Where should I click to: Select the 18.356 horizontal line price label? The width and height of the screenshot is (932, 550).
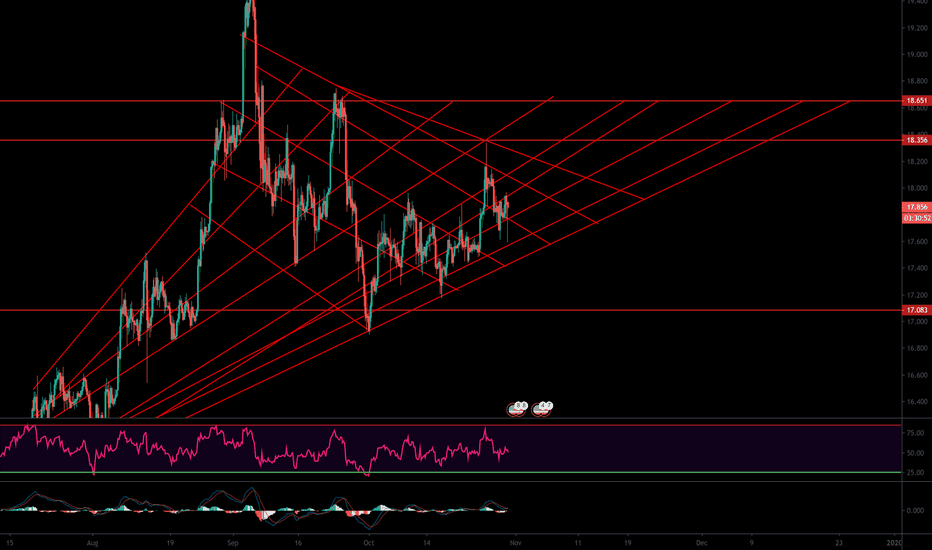[x=916, y=140]
